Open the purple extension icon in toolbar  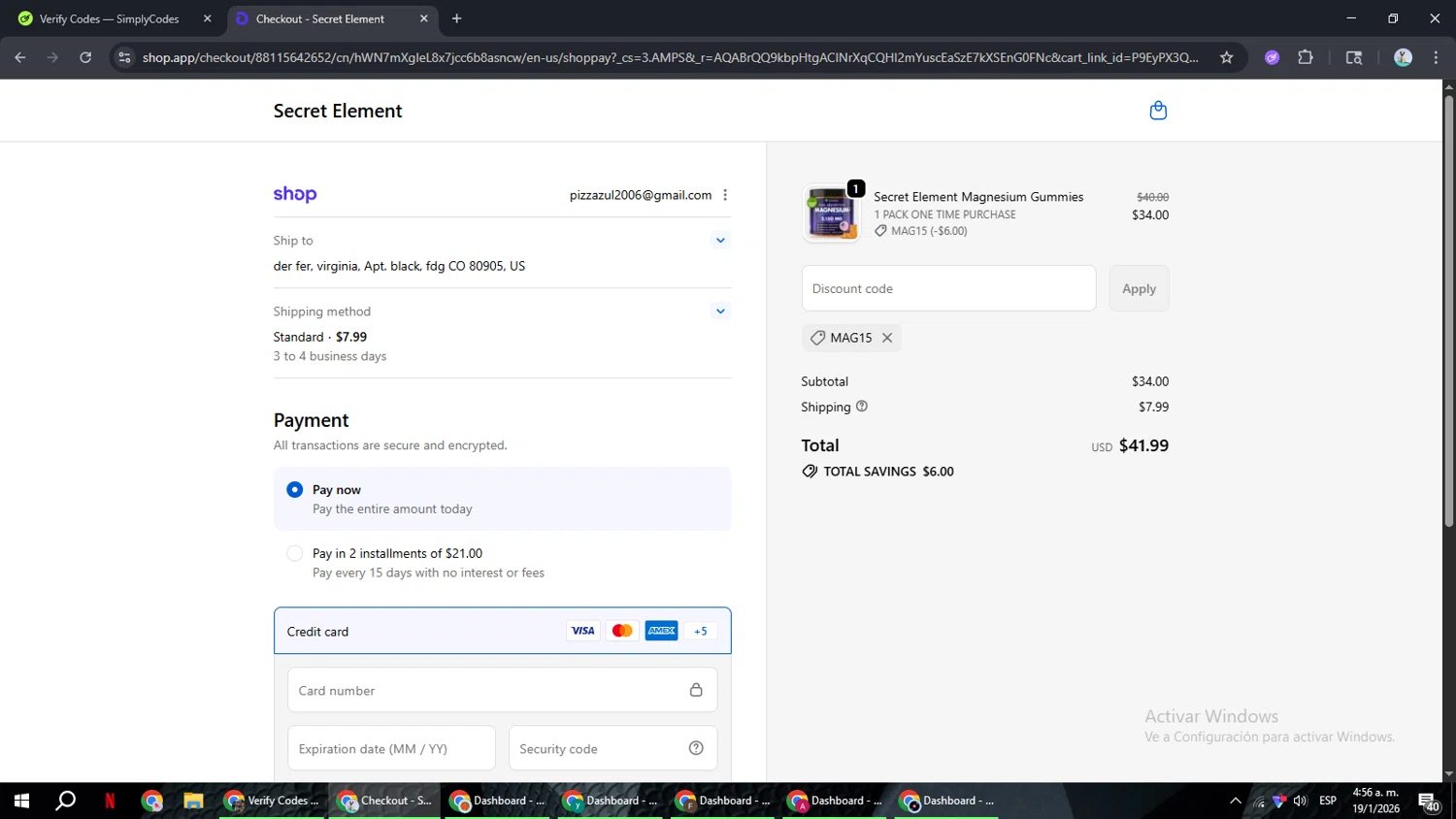pyautogui.click(x=1272, y=57)
